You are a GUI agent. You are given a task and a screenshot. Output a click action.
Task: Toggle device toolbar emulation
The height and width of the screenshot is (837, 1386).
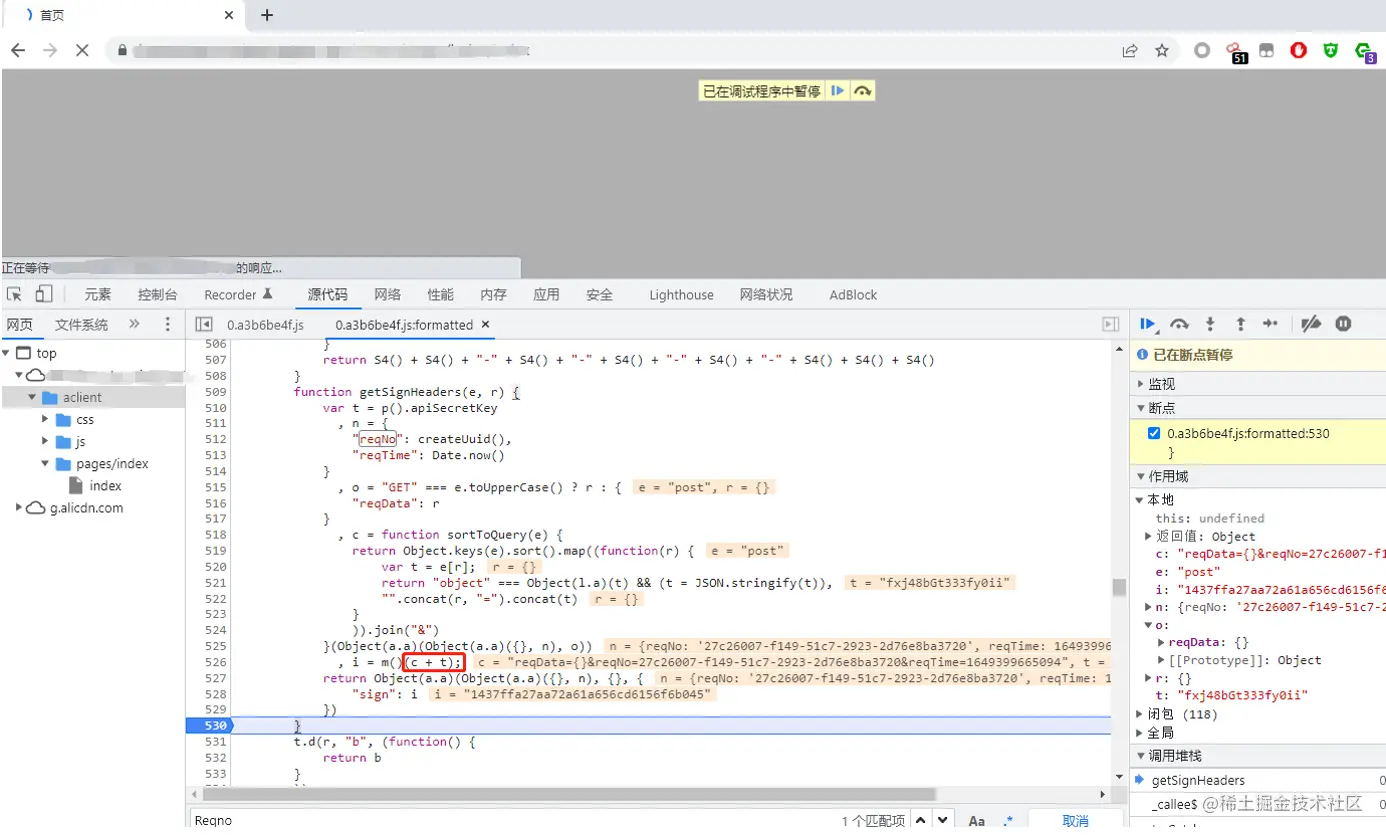pos(44,294)
